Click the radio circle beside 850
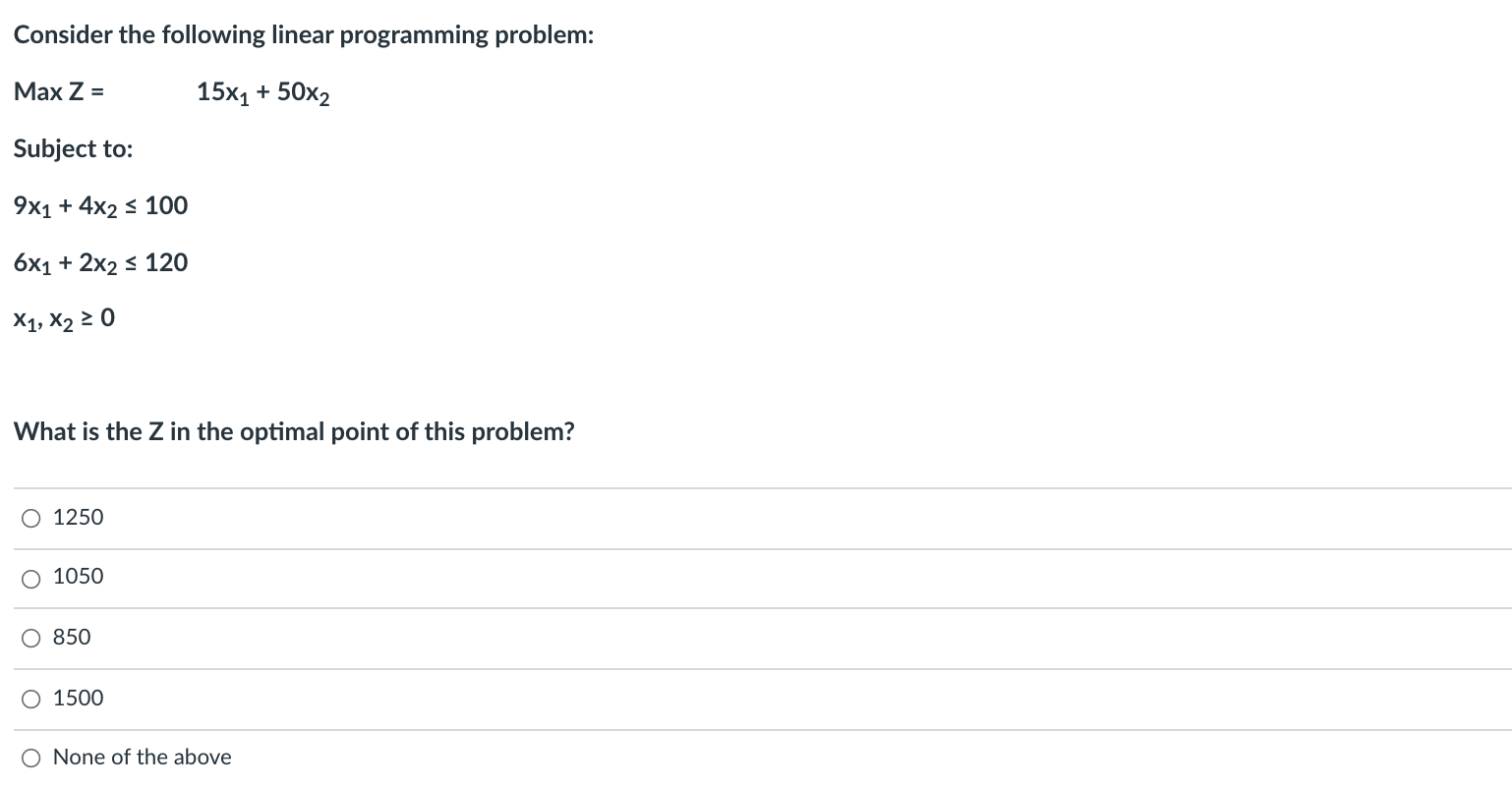 point(30,638)
